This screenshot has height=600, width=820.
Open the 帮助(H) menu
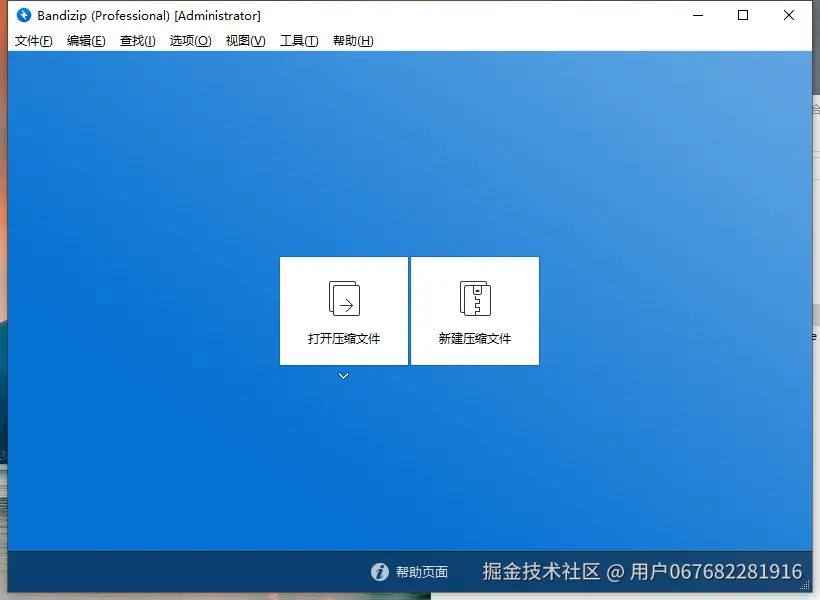coord(351,41)
